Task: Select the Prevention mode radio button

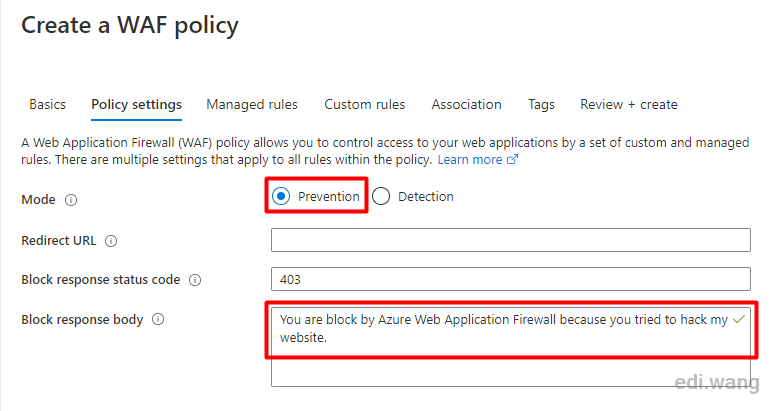Action: coord(281,197)
